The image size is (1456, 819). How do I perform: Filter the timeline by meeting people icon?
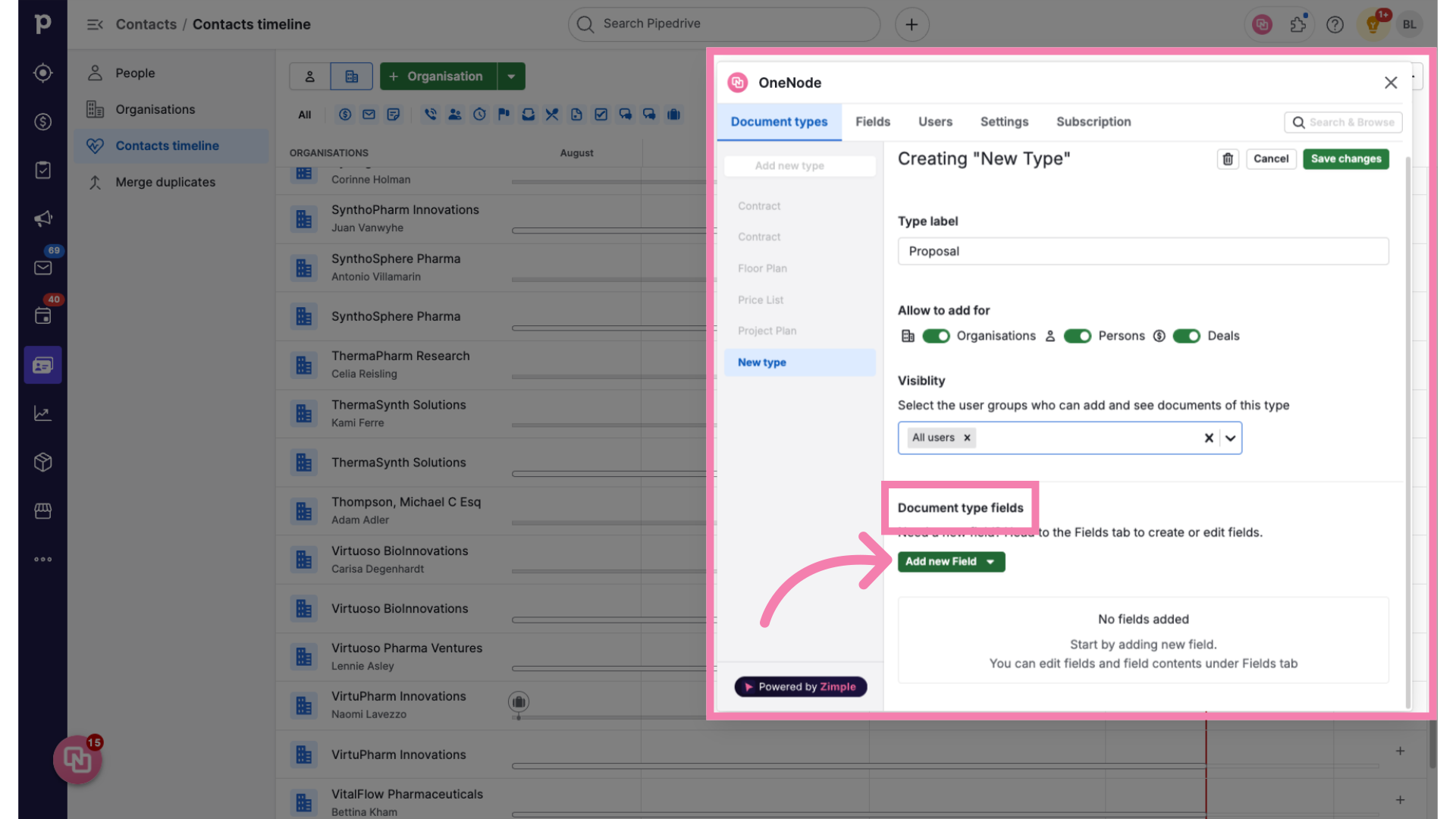[454, 115]
